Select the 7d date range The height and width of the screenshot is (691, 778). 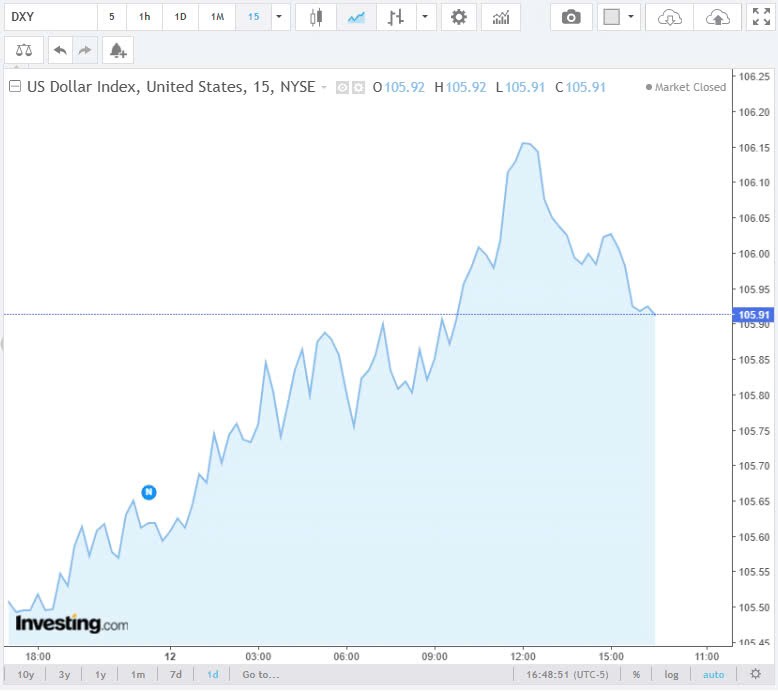coord(176,675)
